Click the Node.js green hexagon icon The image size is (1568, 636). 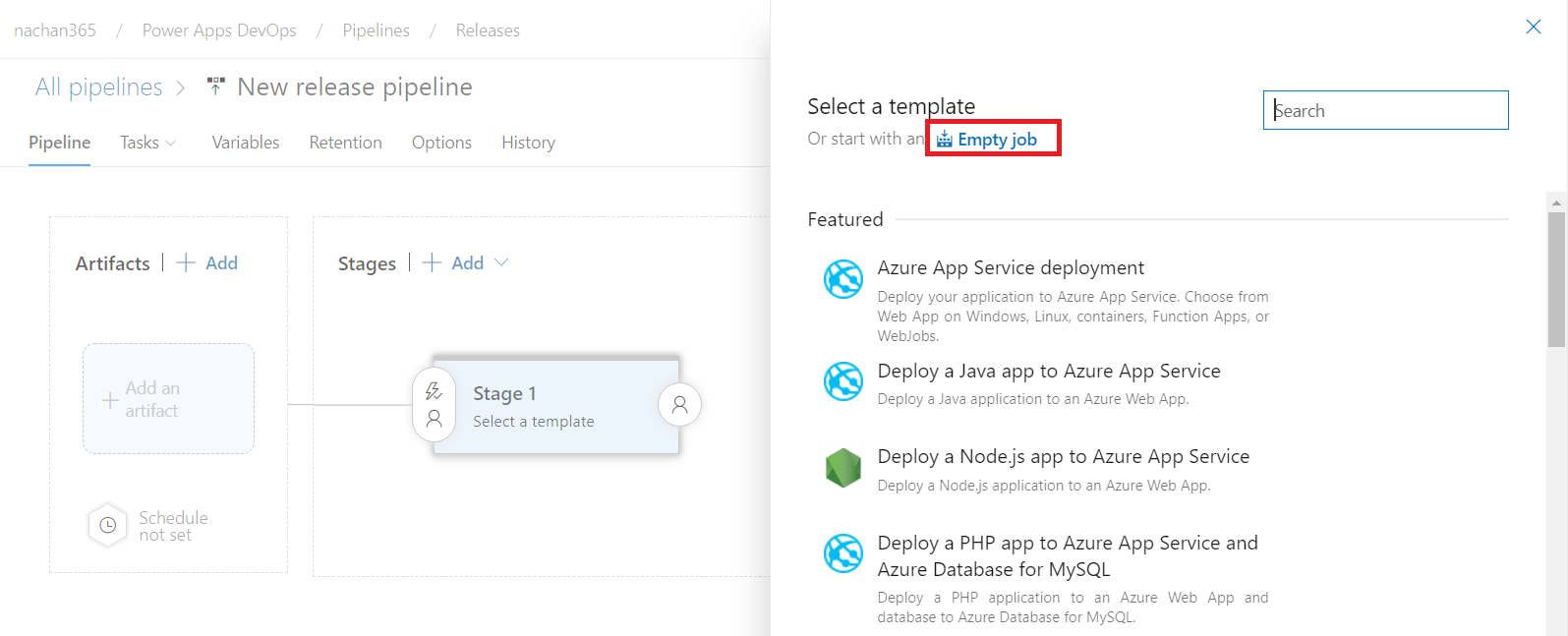click(x=842, y=468)
